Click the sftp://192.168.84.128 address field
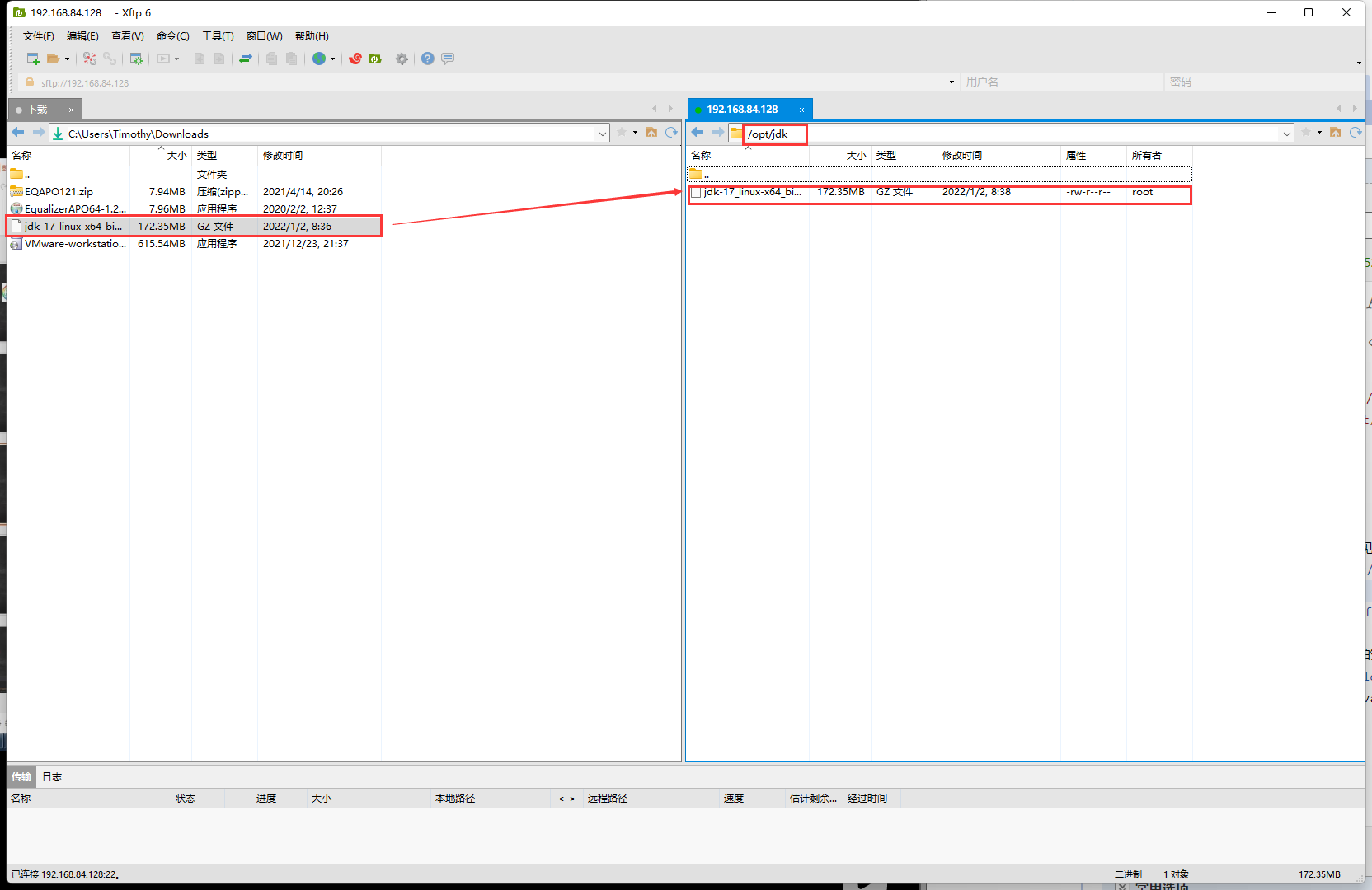This screenshot has height=890, width=1372. pyautogui.click(x=486, y=82)
